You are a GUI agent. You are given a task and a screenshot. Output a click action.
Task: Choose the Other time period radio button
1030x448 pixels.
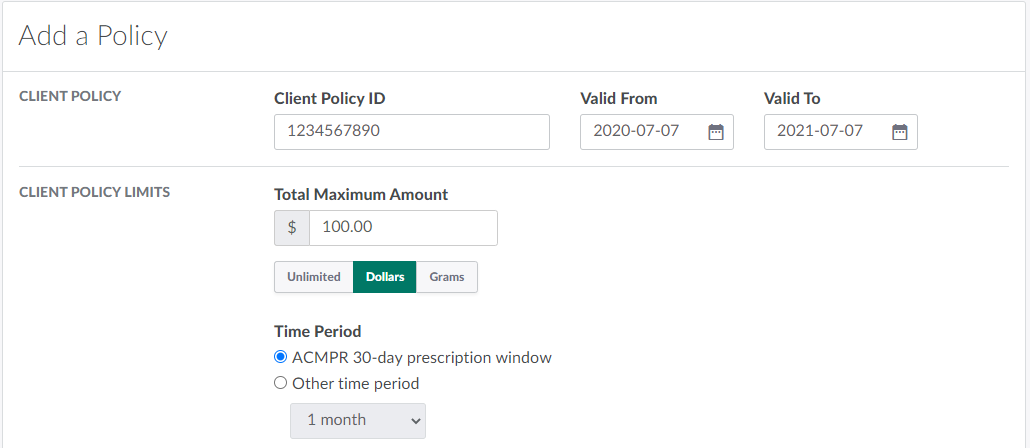(281, 383)
